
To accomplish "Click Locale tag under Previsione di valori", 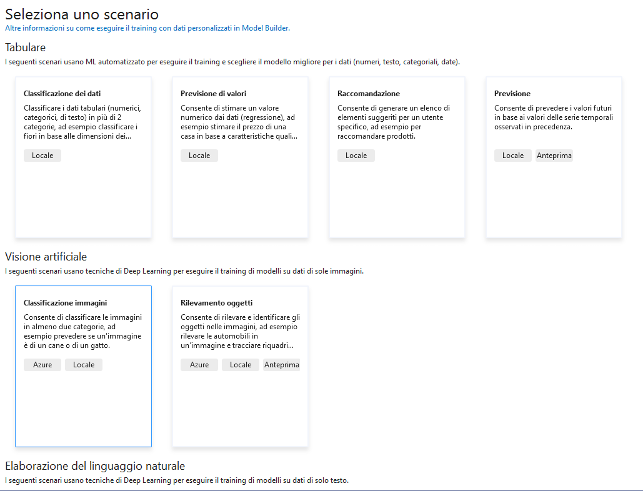I will point(200,155).
